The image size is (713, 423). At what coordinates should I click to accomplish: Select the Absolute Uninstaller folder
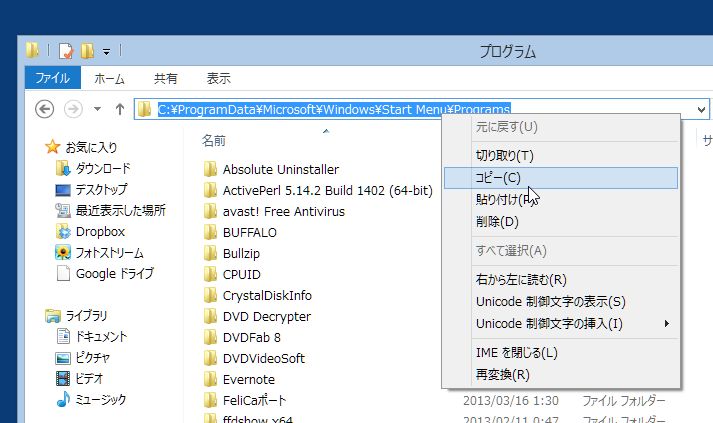tap(281, 170)
